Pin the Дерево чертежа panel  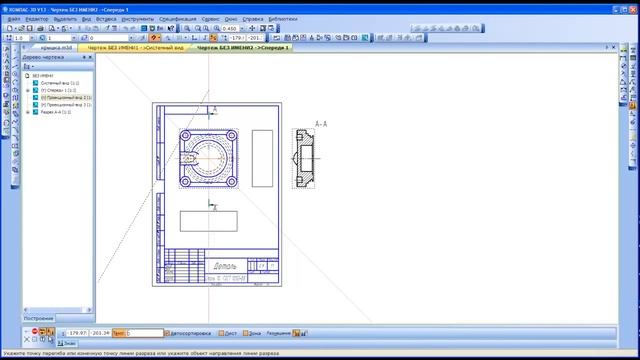[x=84, y=58]
